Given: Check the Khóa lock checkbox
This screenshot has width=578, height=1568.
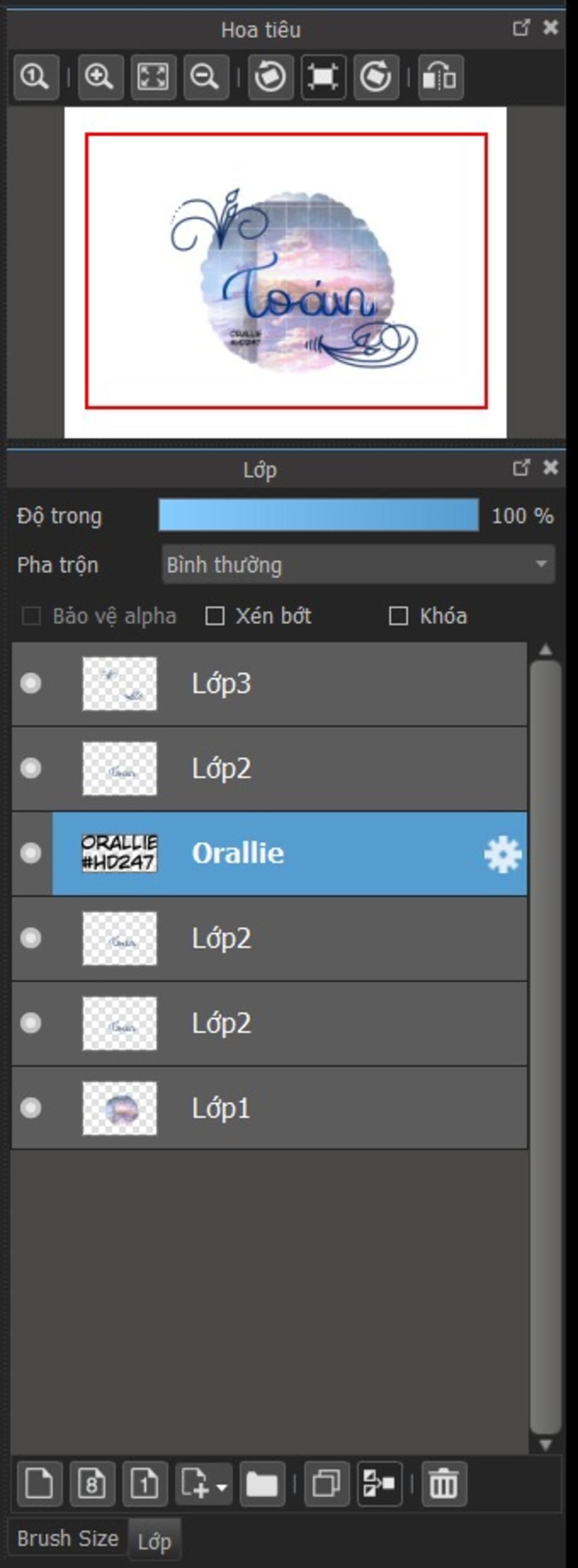Looking at the screenshot, I should (398, 615).
